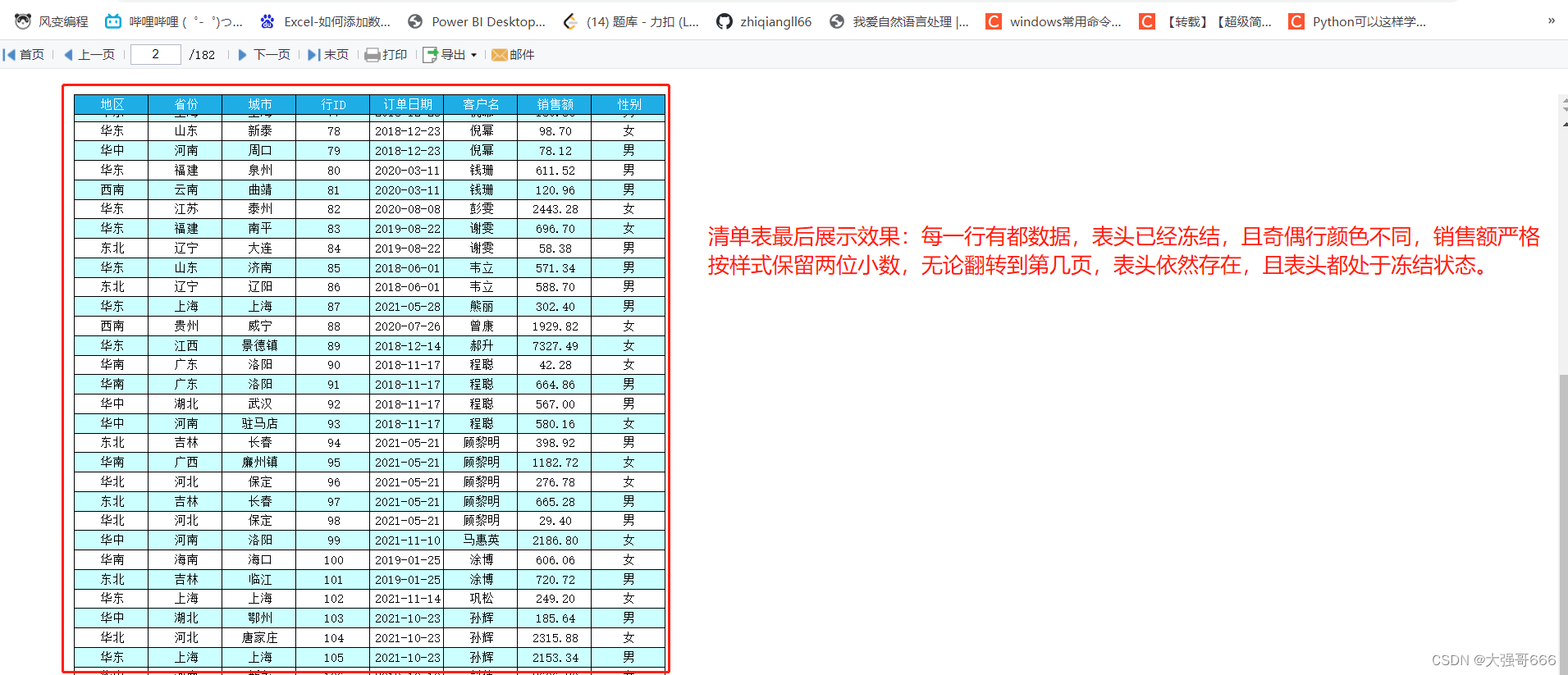Open the 我爱自然语言处理 bookmark
1568x675 pixels.
point(899,21)
